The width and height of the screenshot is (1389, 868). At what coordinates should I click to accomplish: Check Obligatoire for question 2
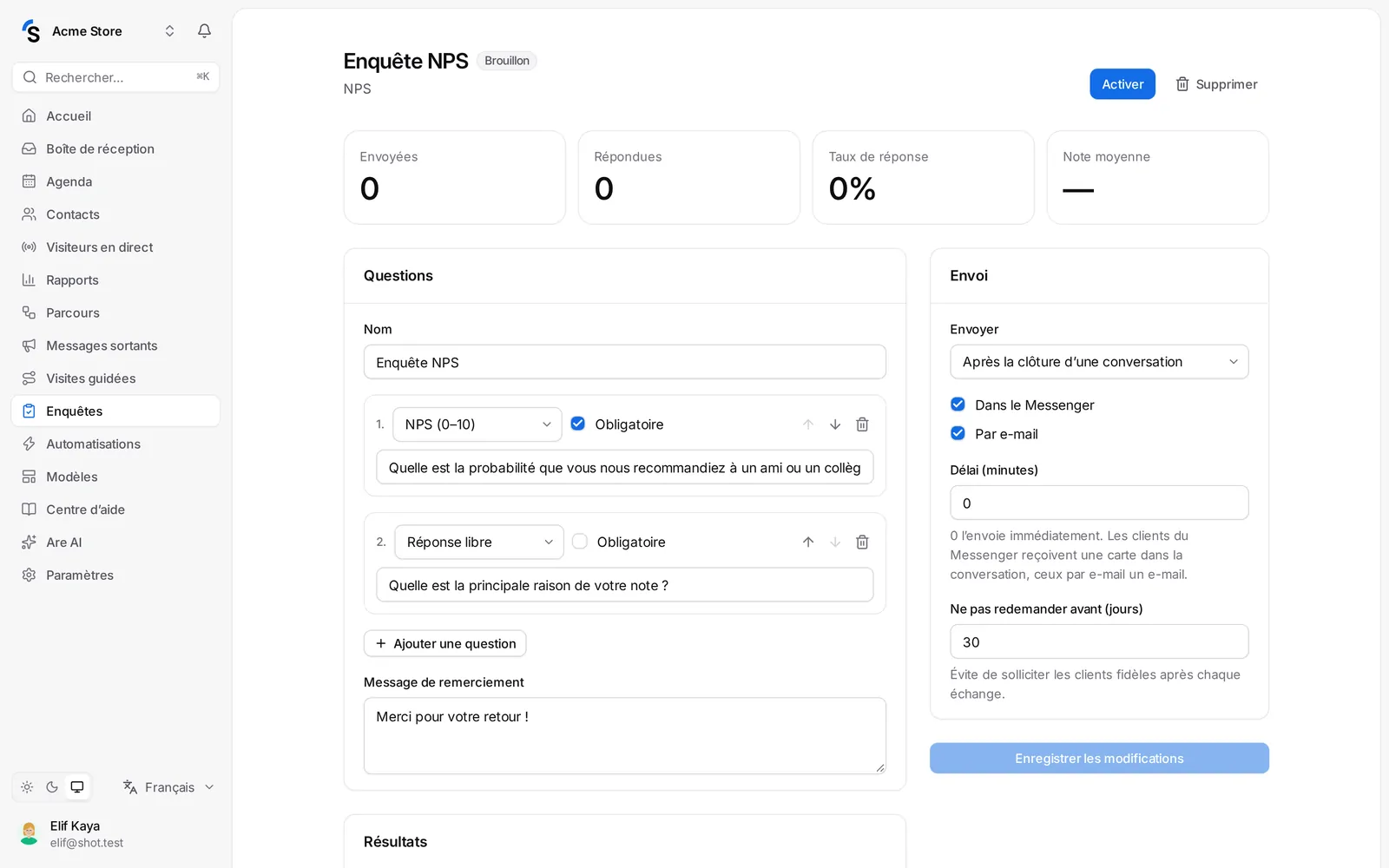580,542
